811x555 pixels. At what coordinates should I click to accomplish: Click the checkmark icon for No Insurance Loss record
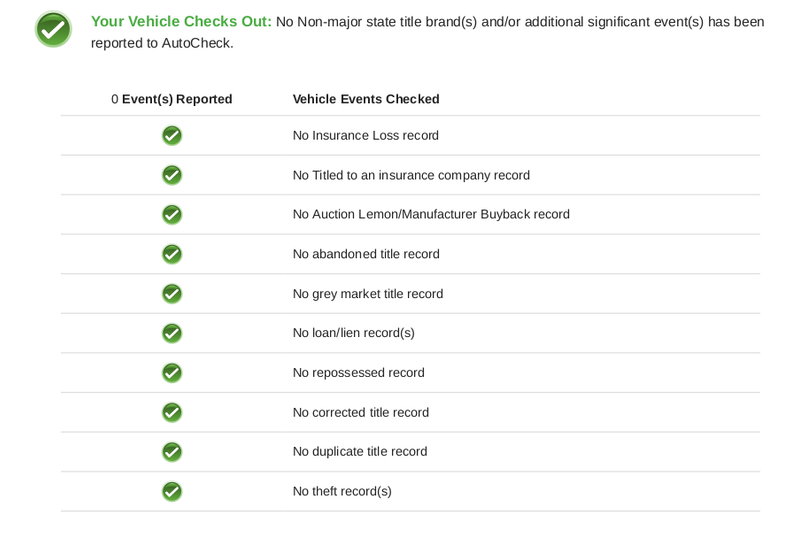click(172, 136)
